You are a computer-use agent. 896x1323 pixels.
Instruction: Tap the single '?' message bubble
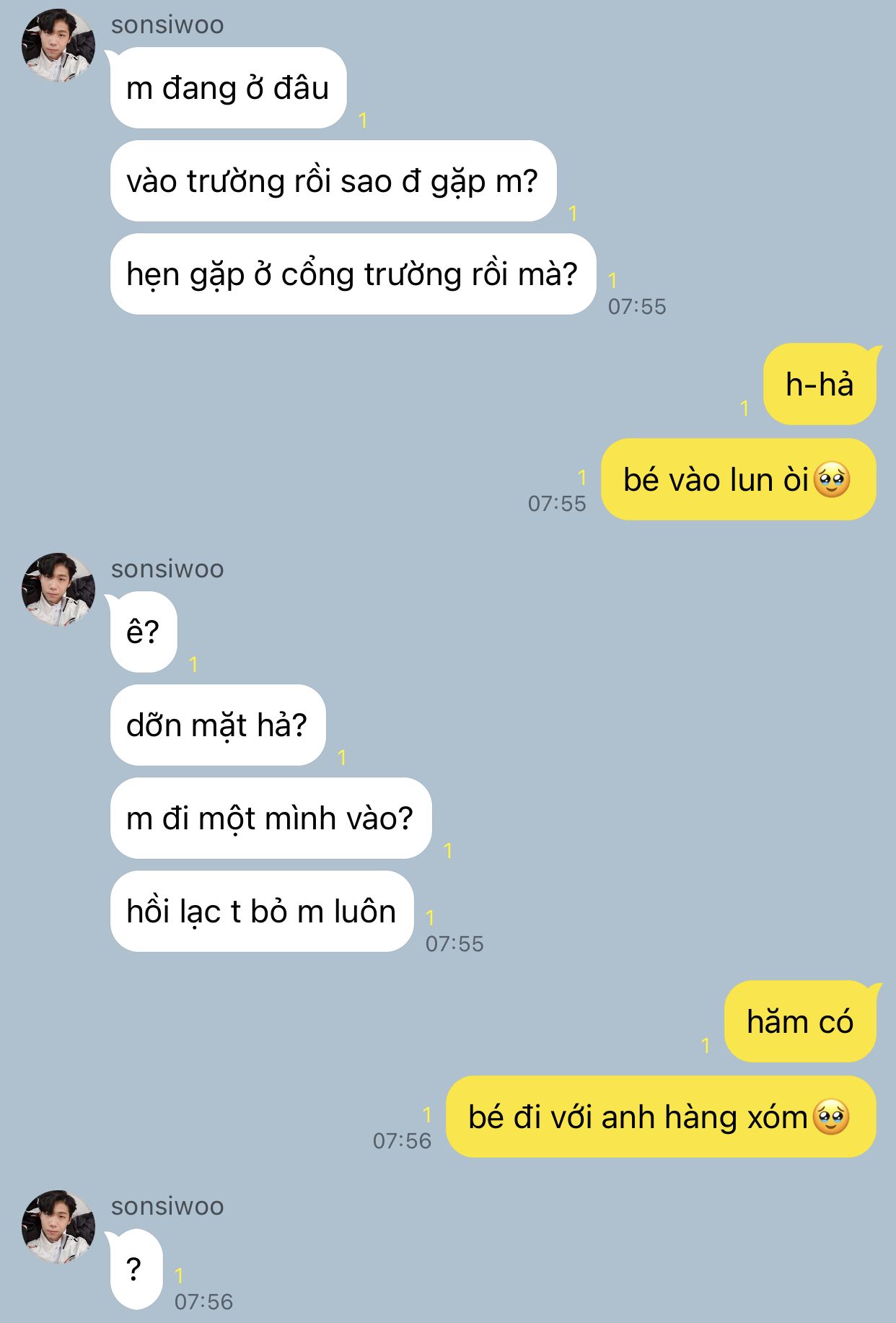coord(136,1270)
